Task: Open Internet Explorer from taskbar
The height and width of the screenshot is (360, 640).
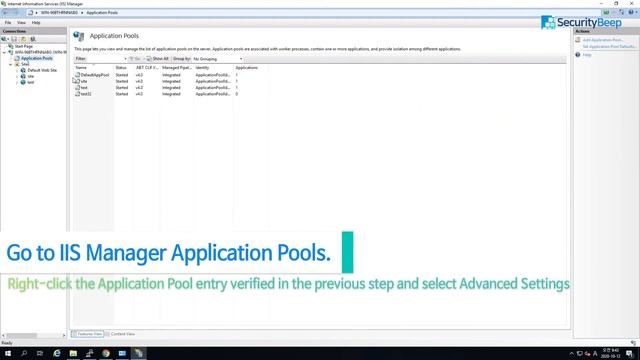Action: pos(57,353)
